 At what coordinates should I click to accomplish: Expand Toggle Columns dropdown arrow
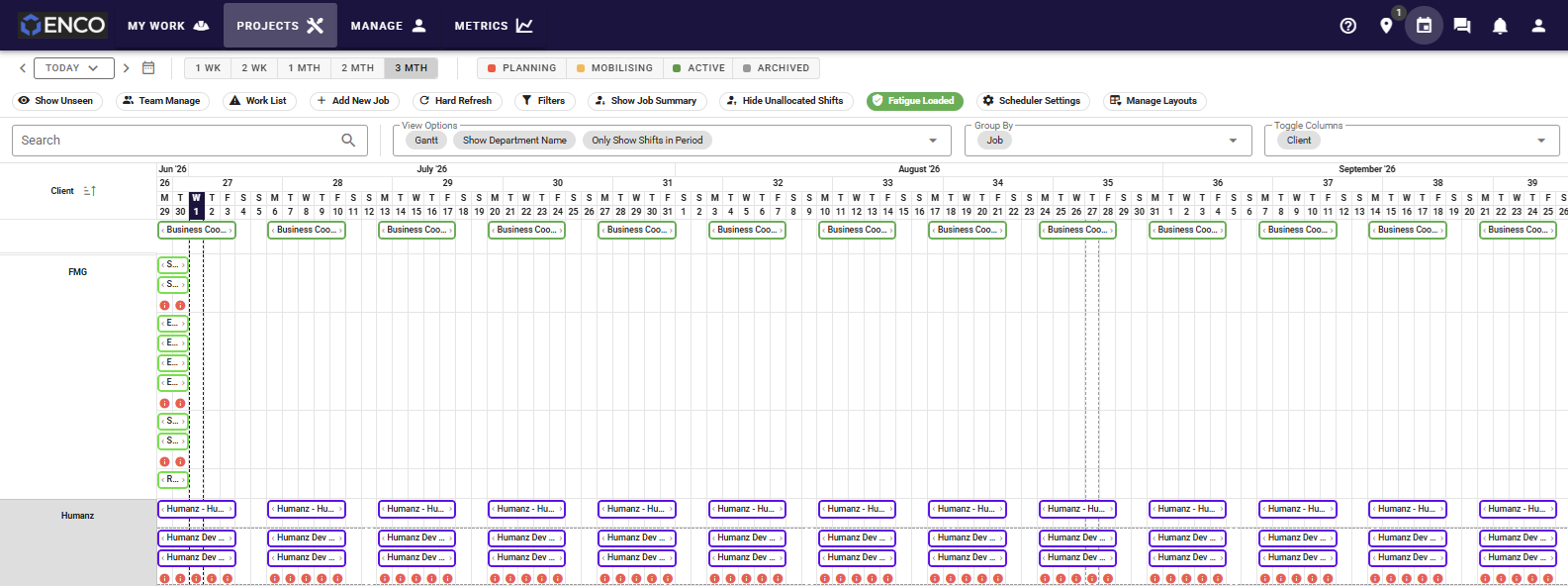[1540, 141]
